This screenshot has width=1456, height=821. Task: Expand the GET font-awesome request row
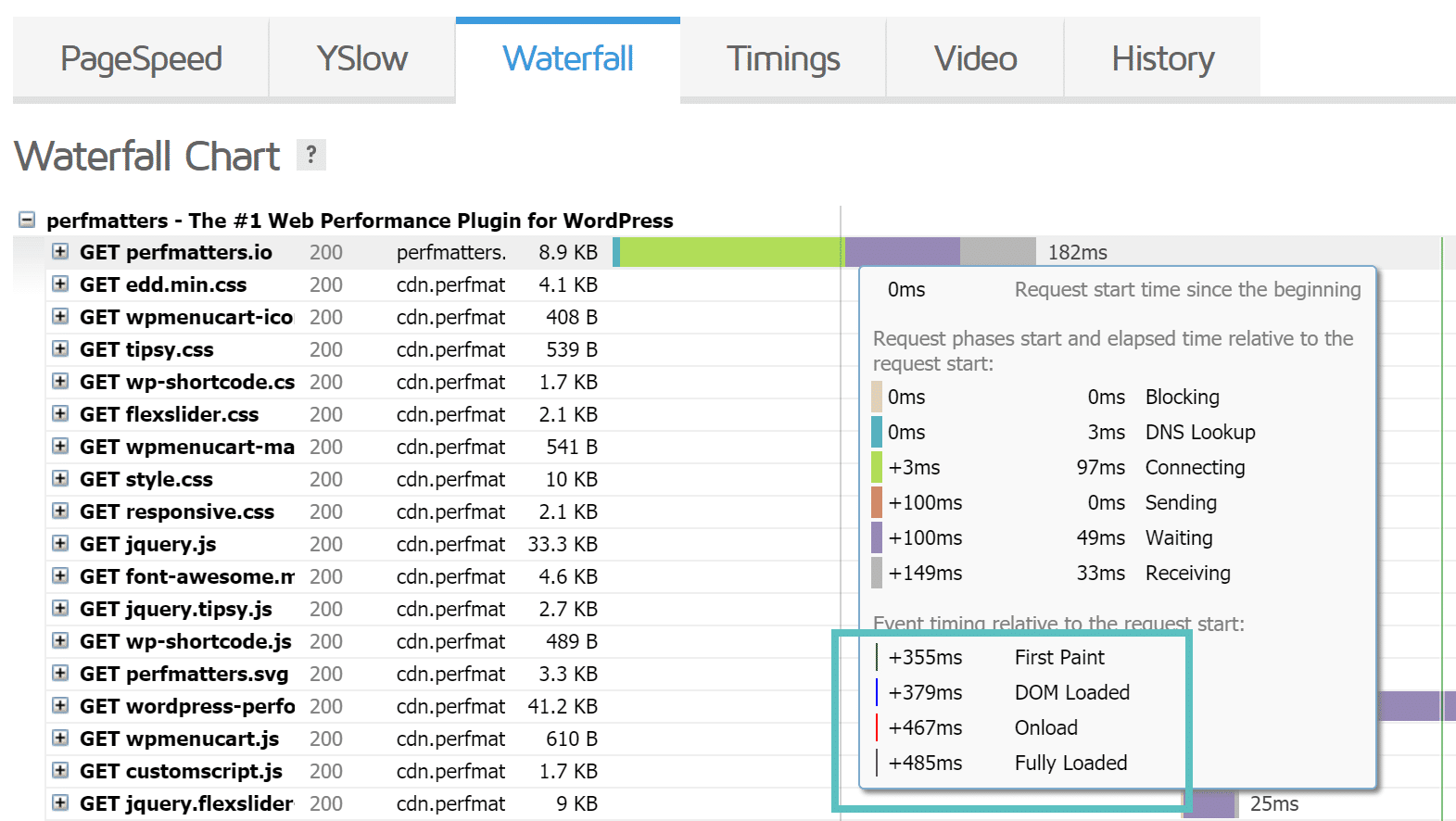click(60, 576)
